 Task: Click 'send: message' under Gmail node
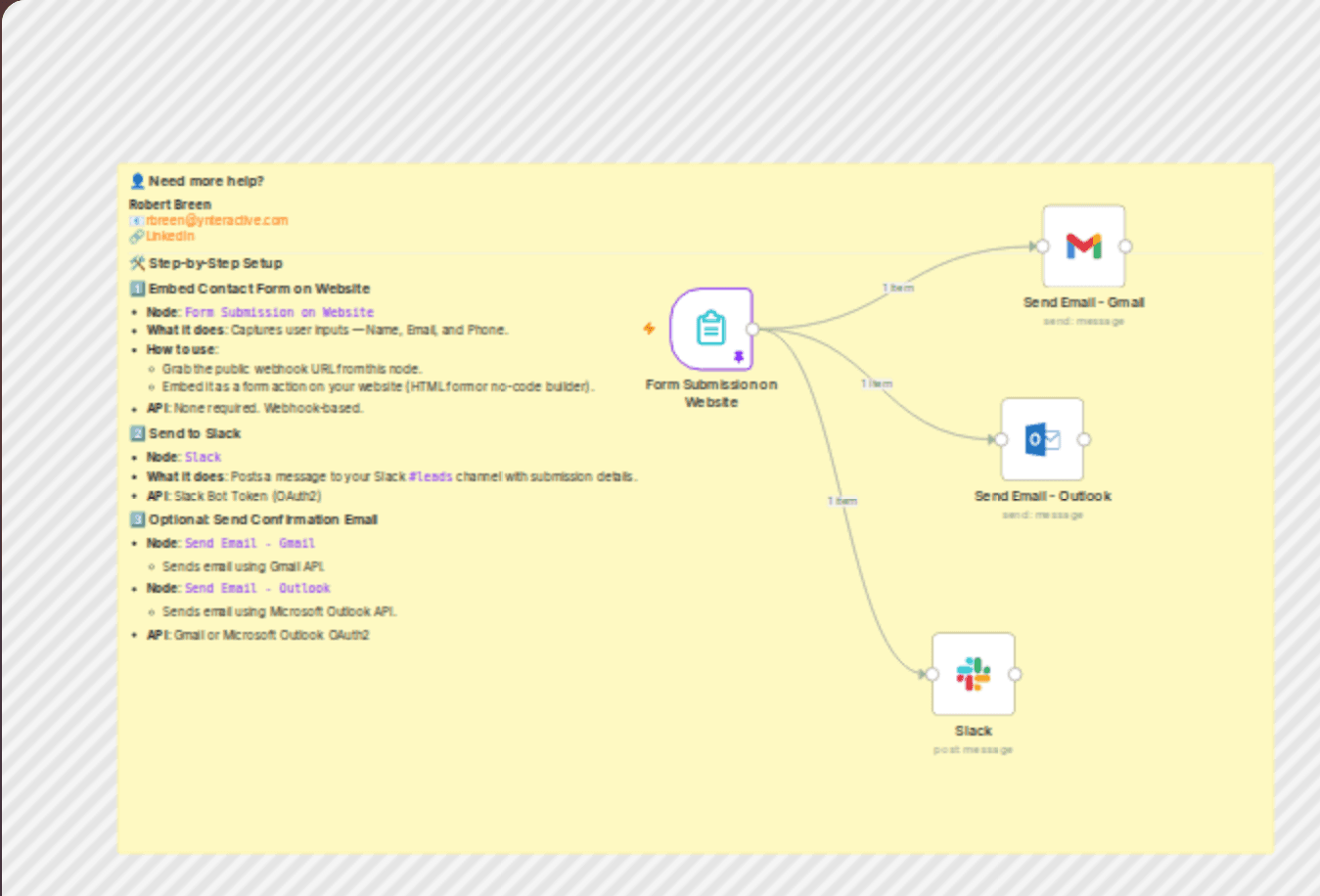(1083, 321)
